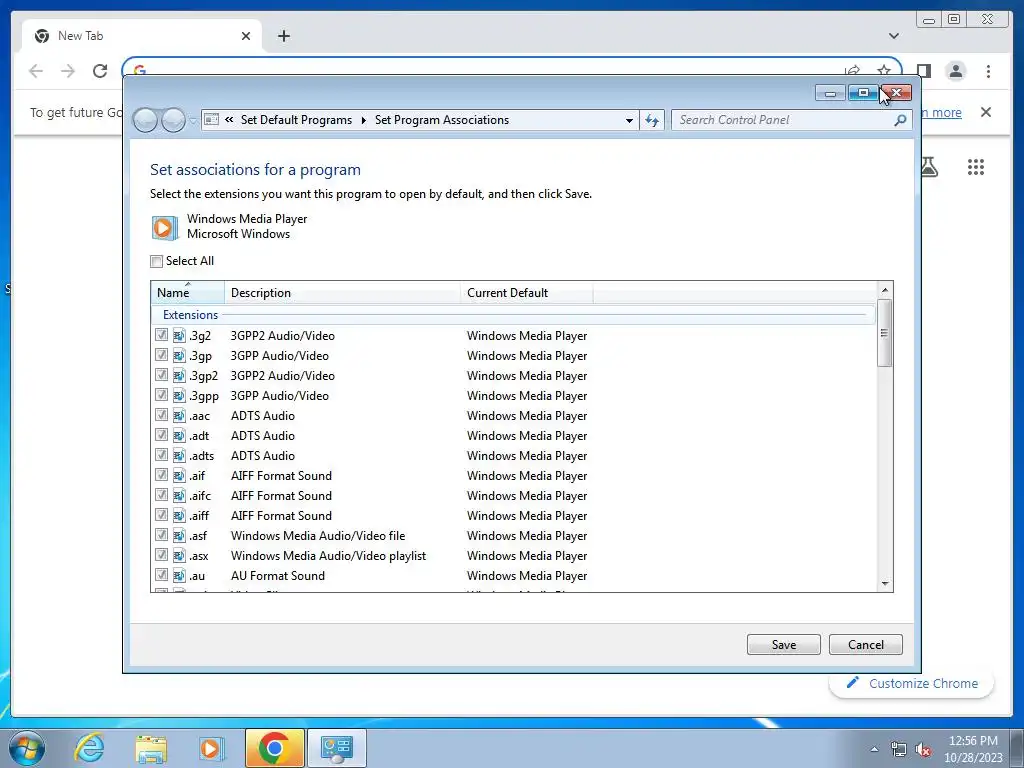Open Chrome Labs flask icon

pyautogui.click(x=929, y=167)
